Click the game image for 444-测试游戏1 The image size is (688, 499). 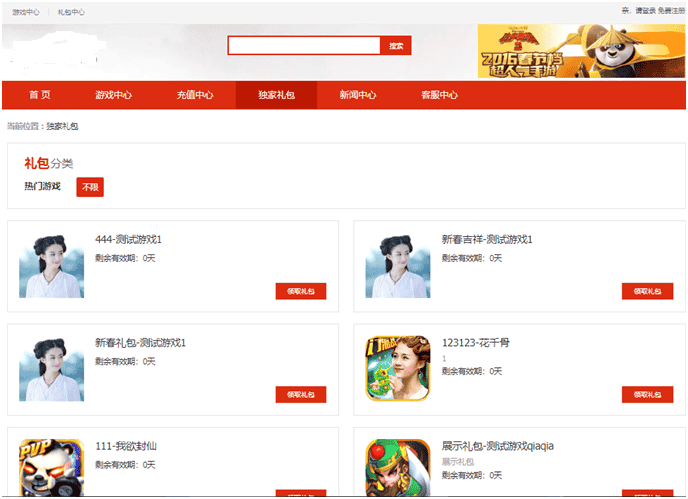click(x=51, y=266)
